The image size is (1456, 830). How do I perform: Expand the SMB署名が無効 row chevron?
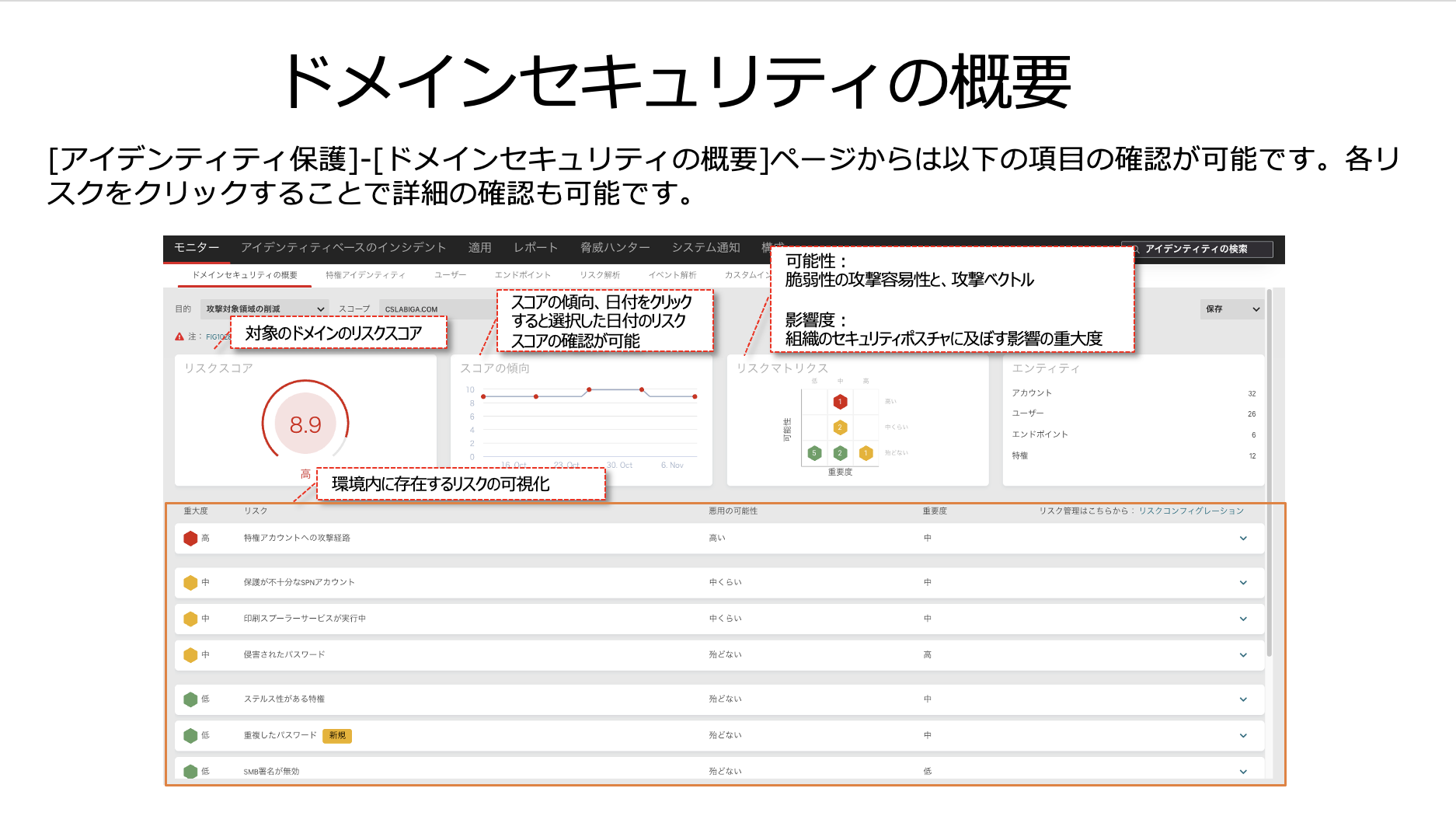click(x=1243, y=772)
